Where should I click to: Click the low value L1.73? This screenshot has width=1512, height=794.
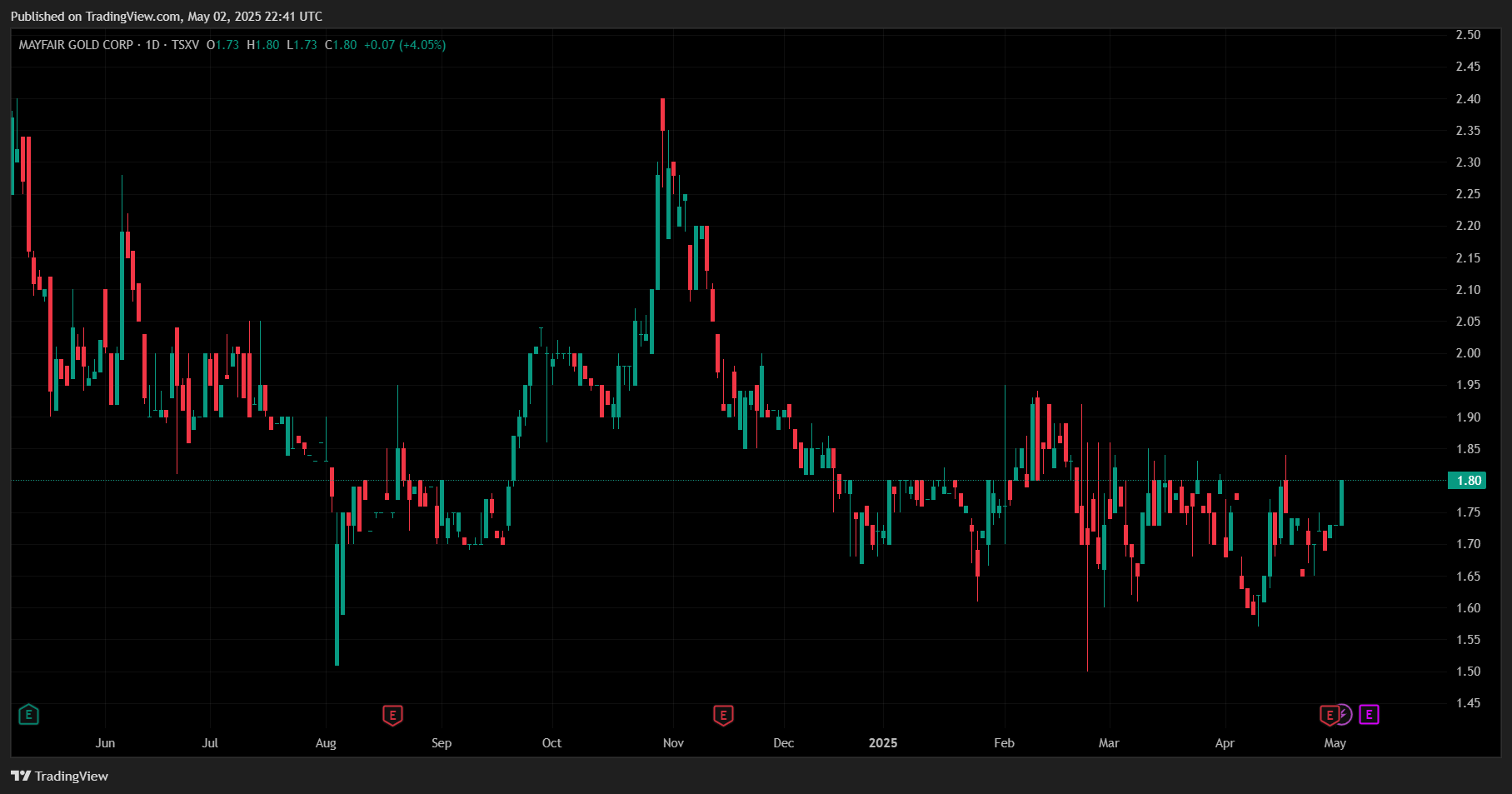302,45
